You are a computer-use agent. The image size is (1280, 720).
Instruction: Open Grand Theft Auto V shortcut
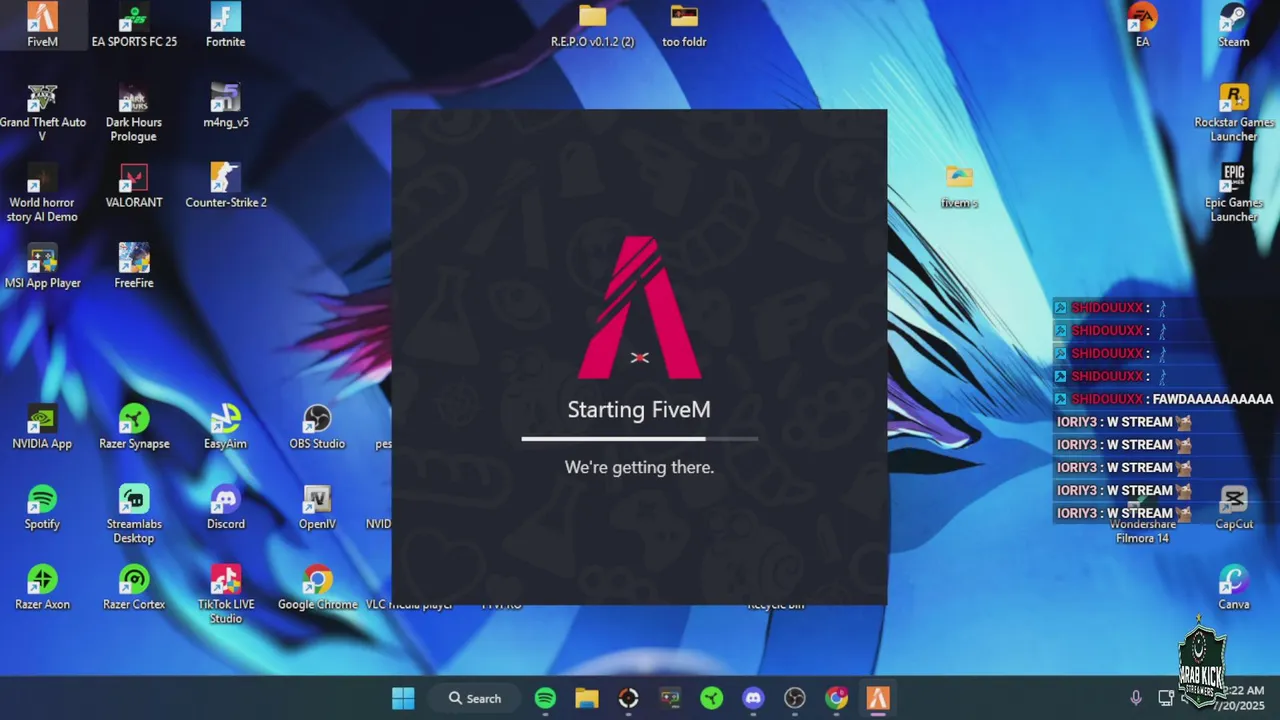coord(42,112)
